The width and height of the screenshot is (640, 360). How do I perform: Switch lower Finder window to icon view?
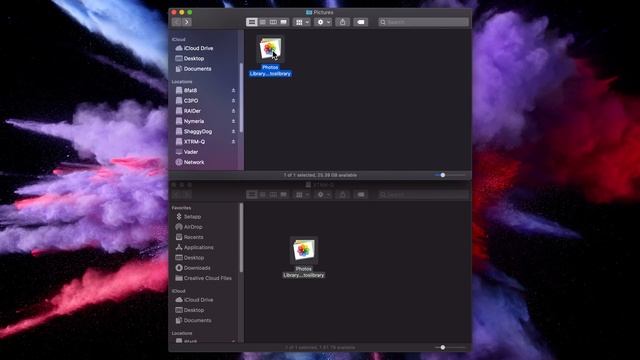tap(252, 195)
